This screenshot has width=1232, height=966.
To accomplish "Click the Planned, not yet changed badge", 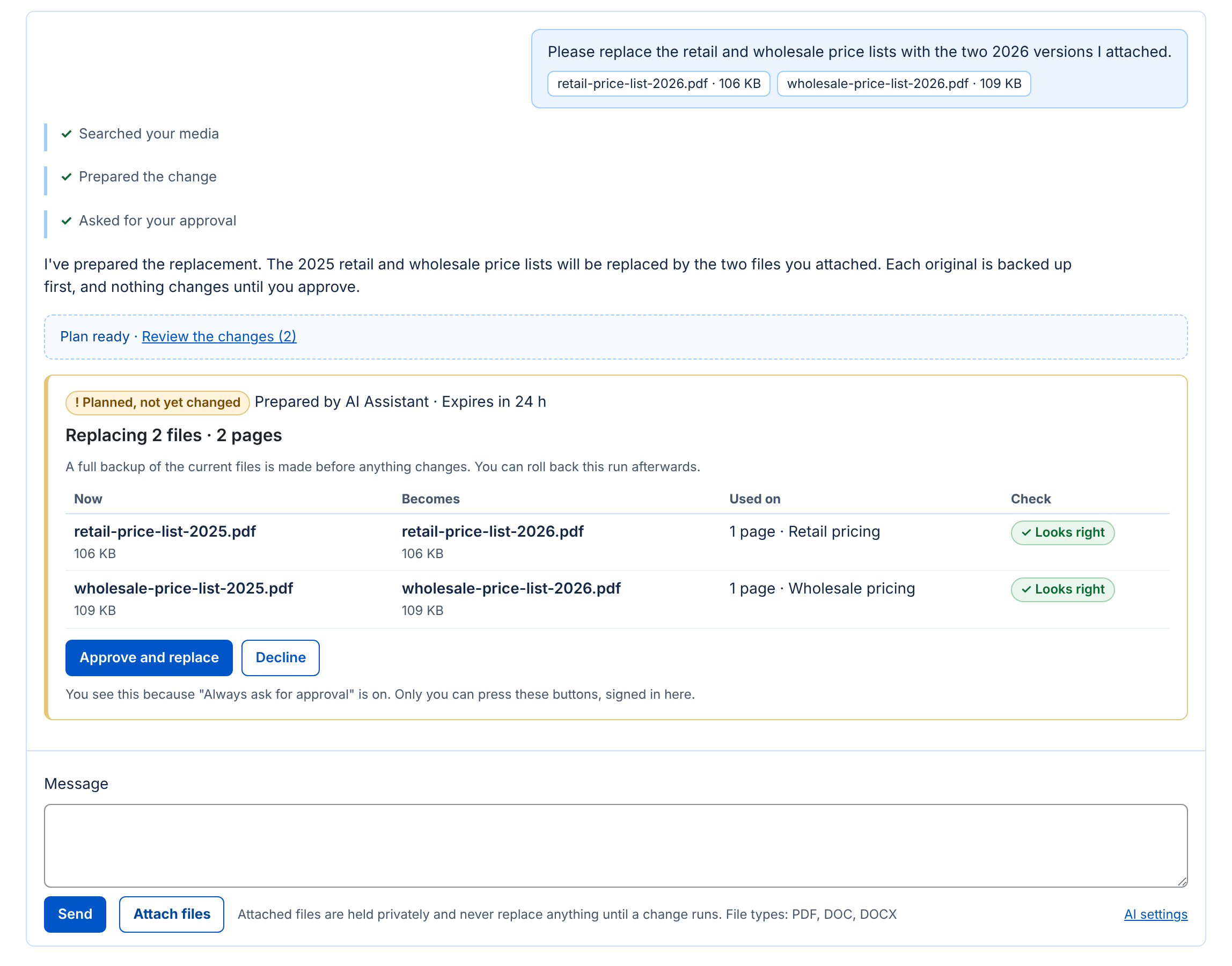I will pyautogui.click(x=158, y=402).
